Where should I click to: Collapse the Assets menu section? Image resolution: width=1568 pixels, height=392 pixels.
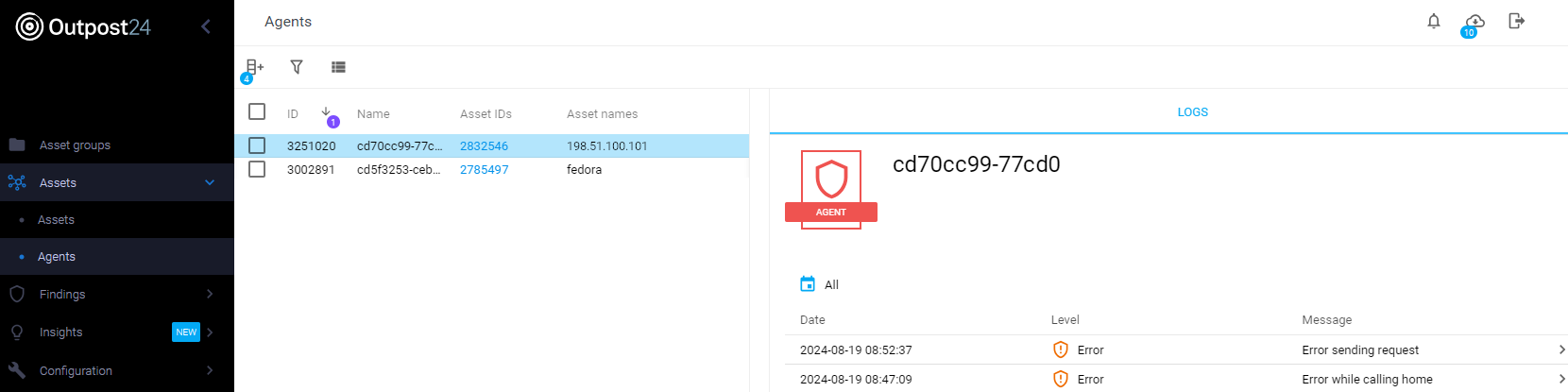click(x=210, y=182)
